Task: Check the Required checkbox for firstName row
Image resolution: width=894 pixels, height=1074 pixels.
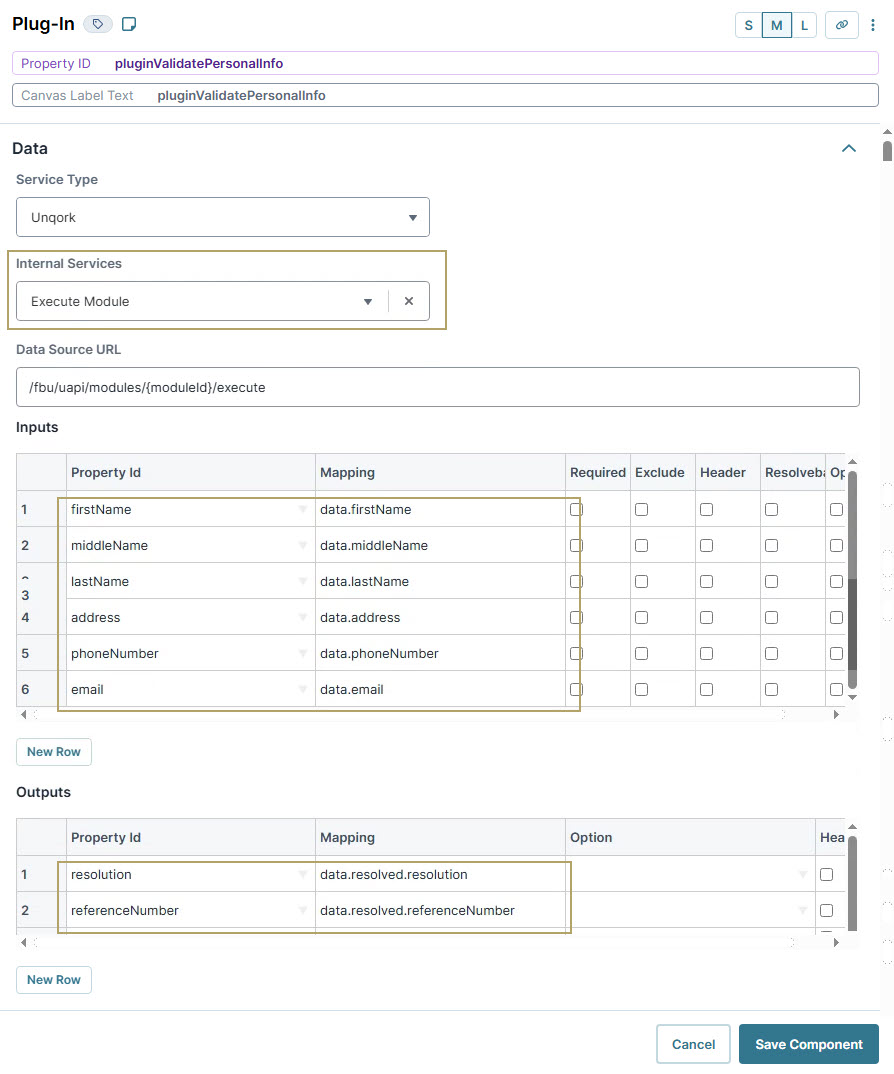Action: tap(575, 509)
